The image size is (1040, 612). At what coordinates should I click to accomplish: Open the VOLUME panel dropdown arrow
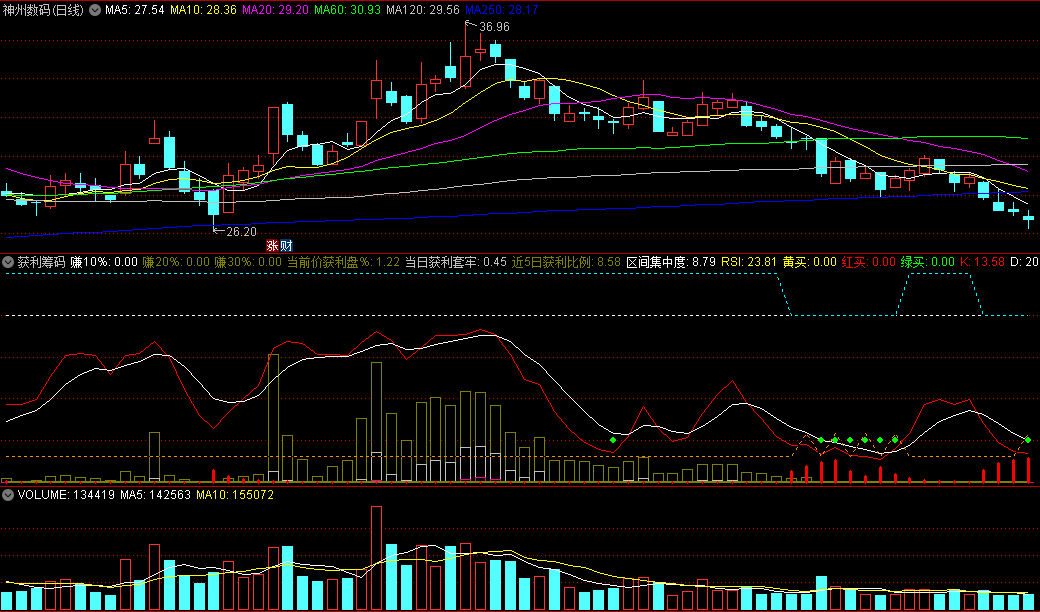(8, 495)
